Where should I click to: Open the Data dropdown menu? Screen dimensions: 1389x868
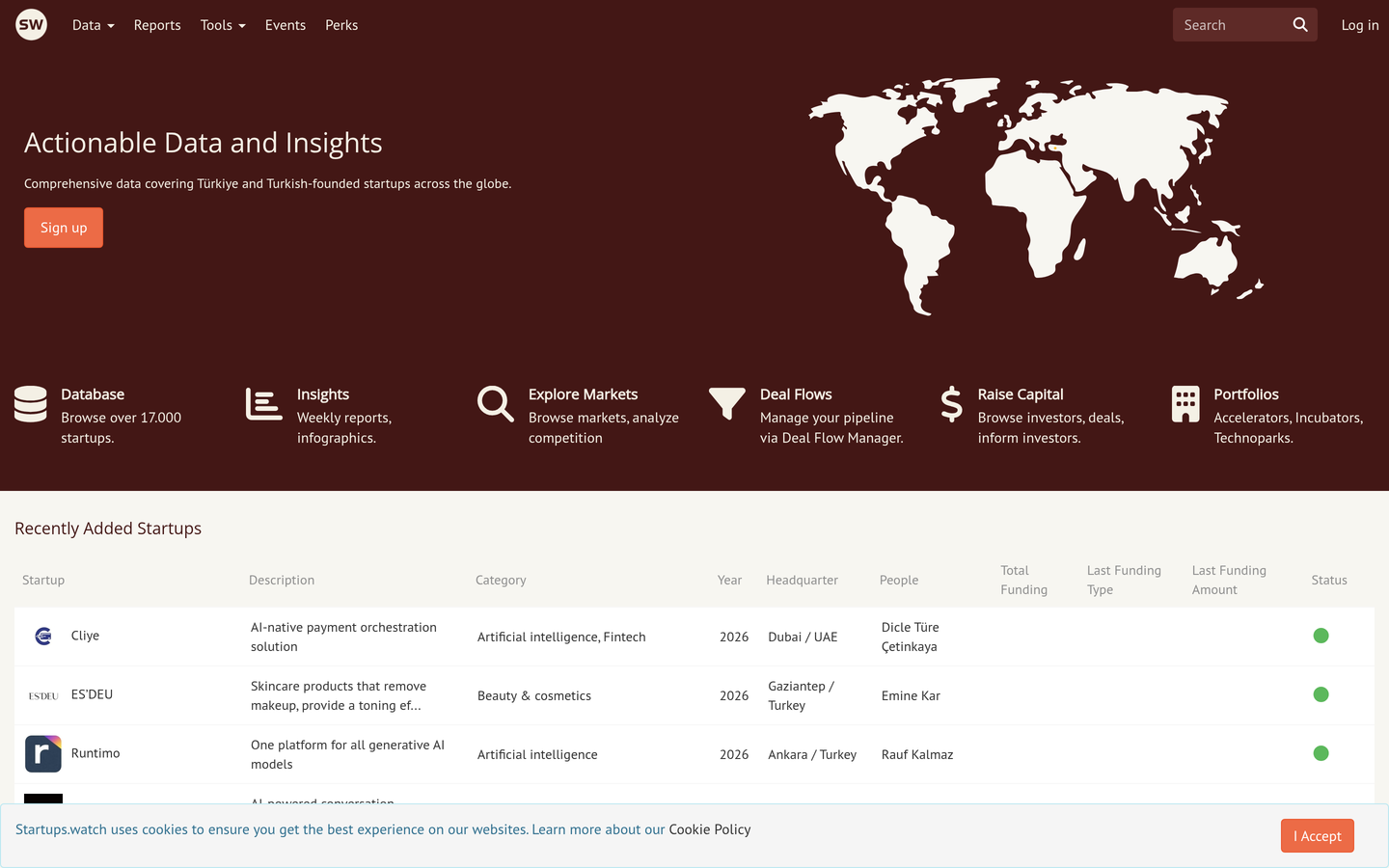click(x=94, y=25)
